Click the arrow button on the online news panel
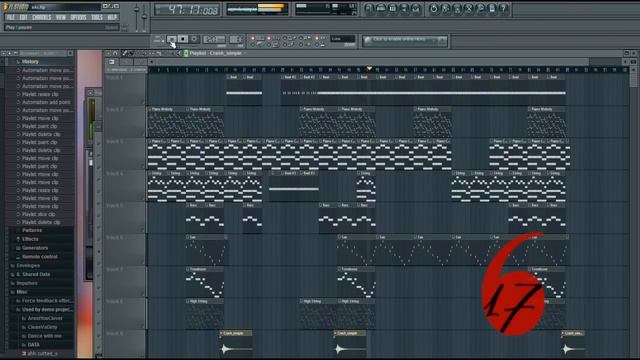Screen dimensions: 640x360 click(x=442, y=40)
